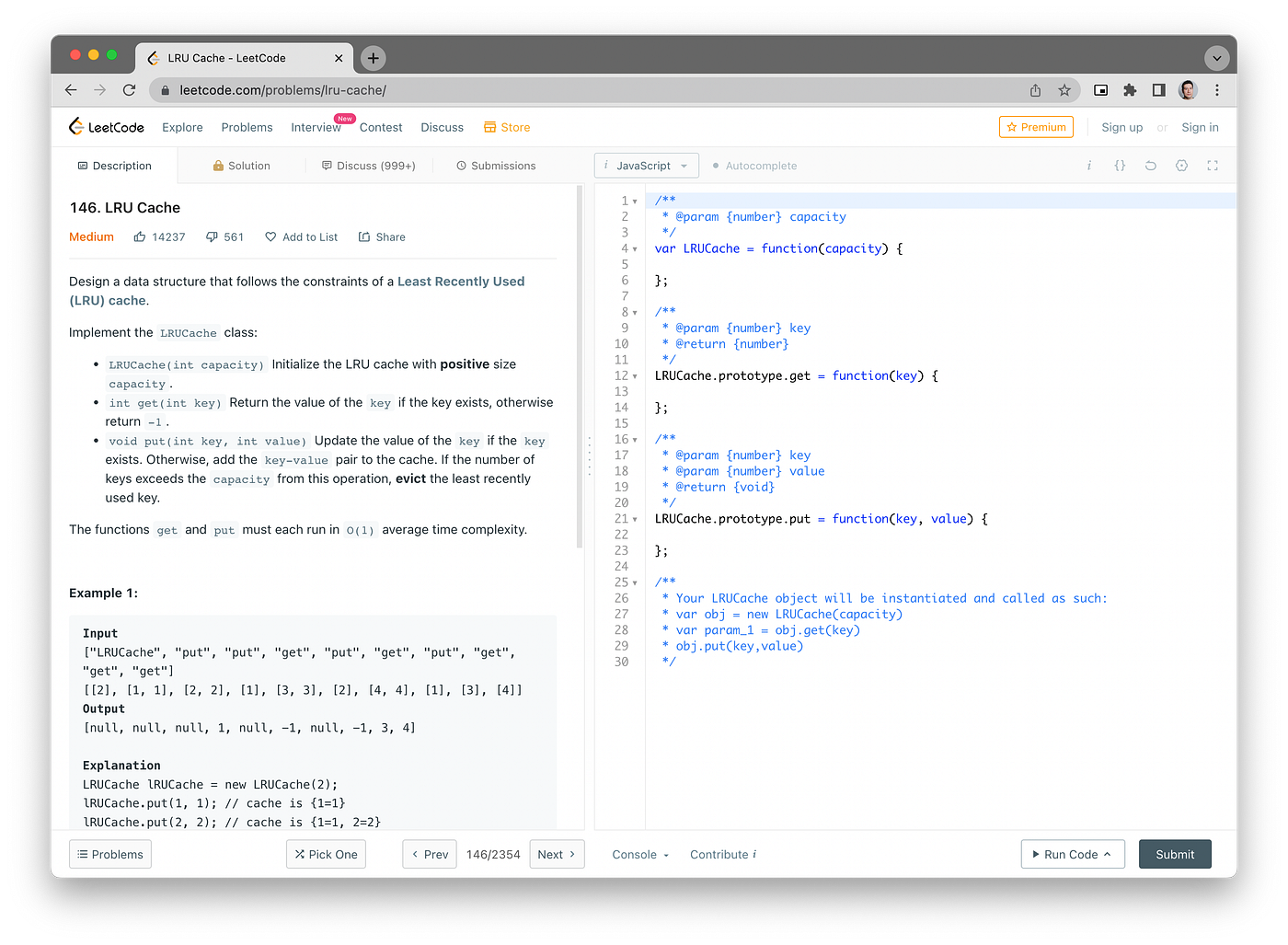Click the address bar URL field
Viewport: 1288px width, 945px height.
pyautogui.click(x=589, y=90)
